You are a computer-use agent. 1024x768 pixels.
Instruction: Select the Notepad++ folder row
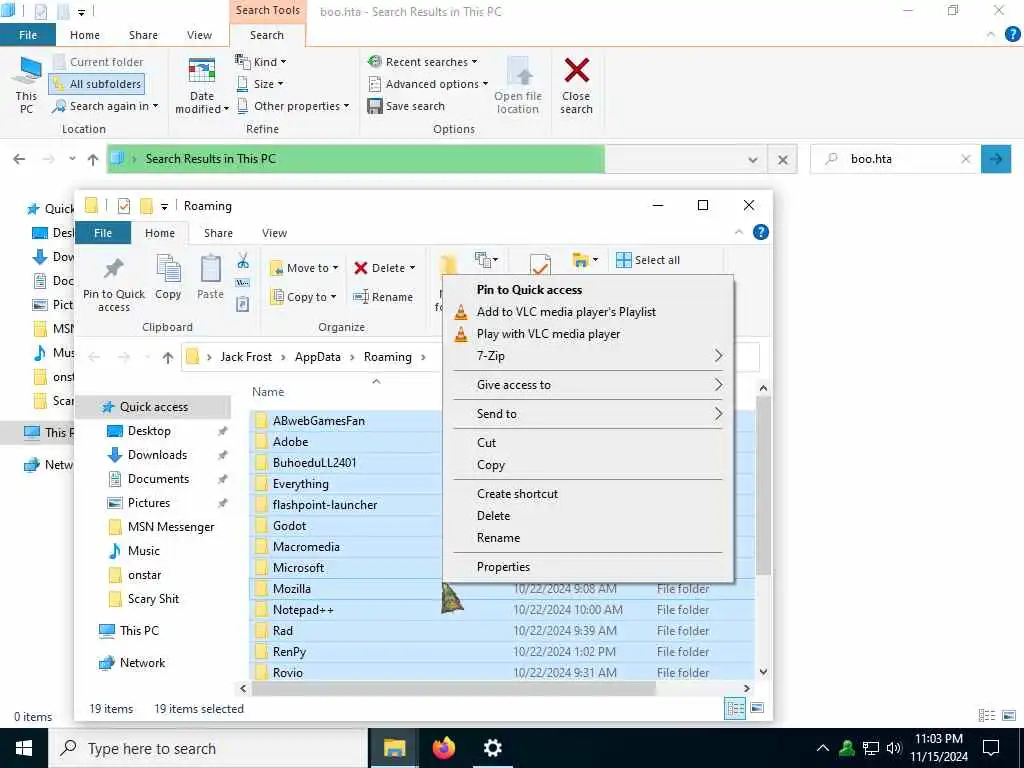click(x=502, y=610)
